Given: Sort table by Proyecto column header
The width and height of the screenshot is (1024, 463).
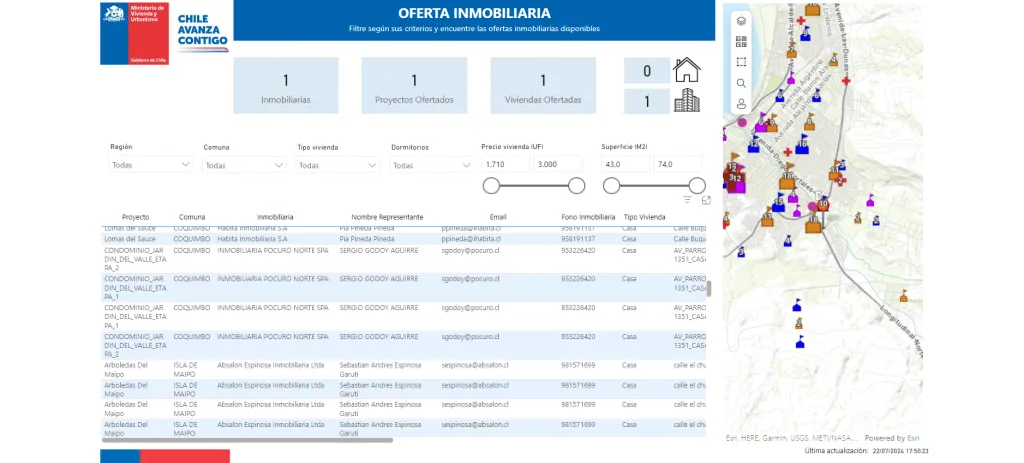Looking at the screenshot, I should [135, 217].
